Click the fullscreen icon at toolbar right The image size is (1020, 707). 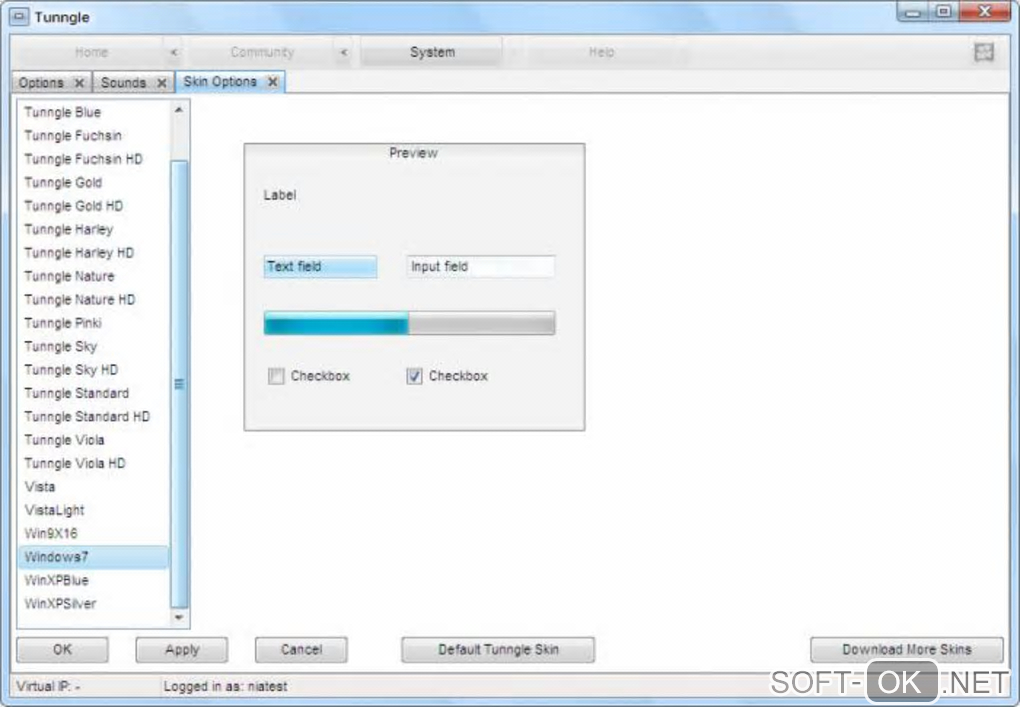pyautogui.click(x=984, y=52)
